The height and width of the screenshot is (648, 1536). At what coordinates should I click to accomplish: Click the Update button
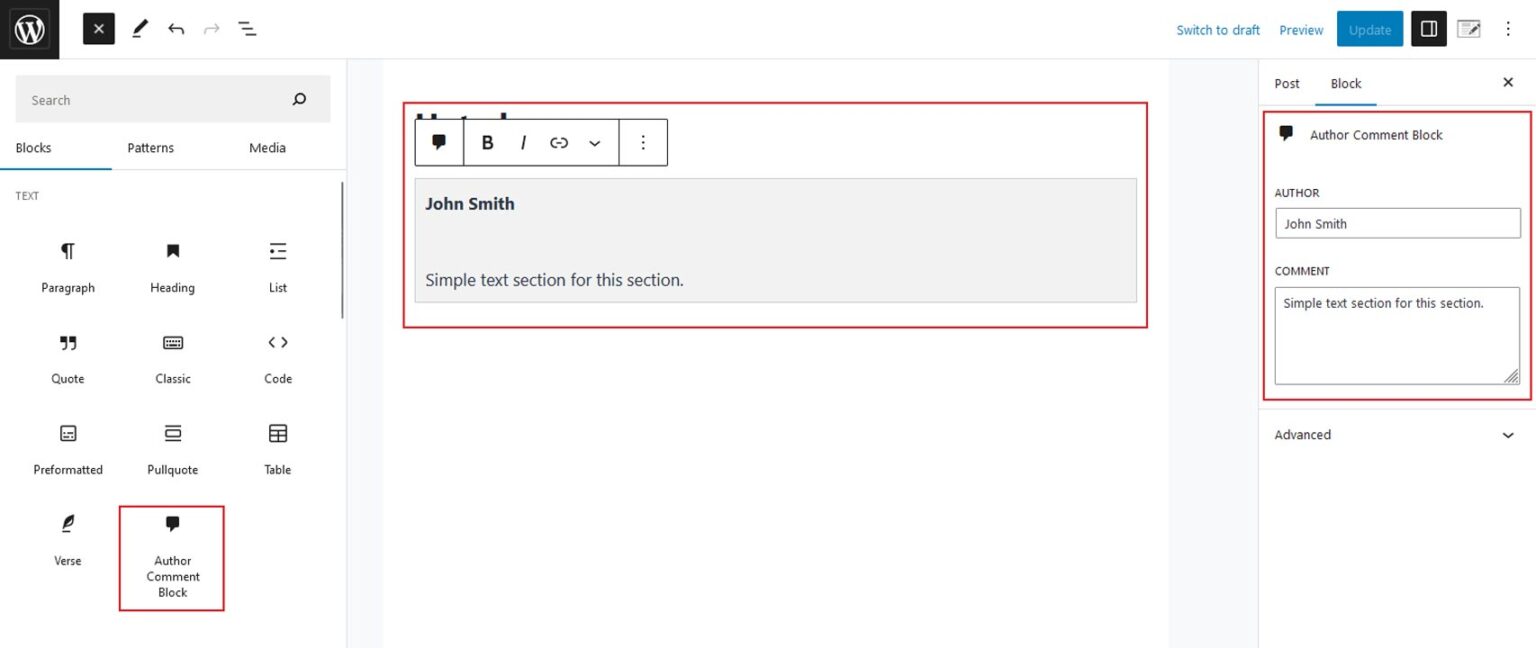pyautogui.click(x=1369, y=29)
